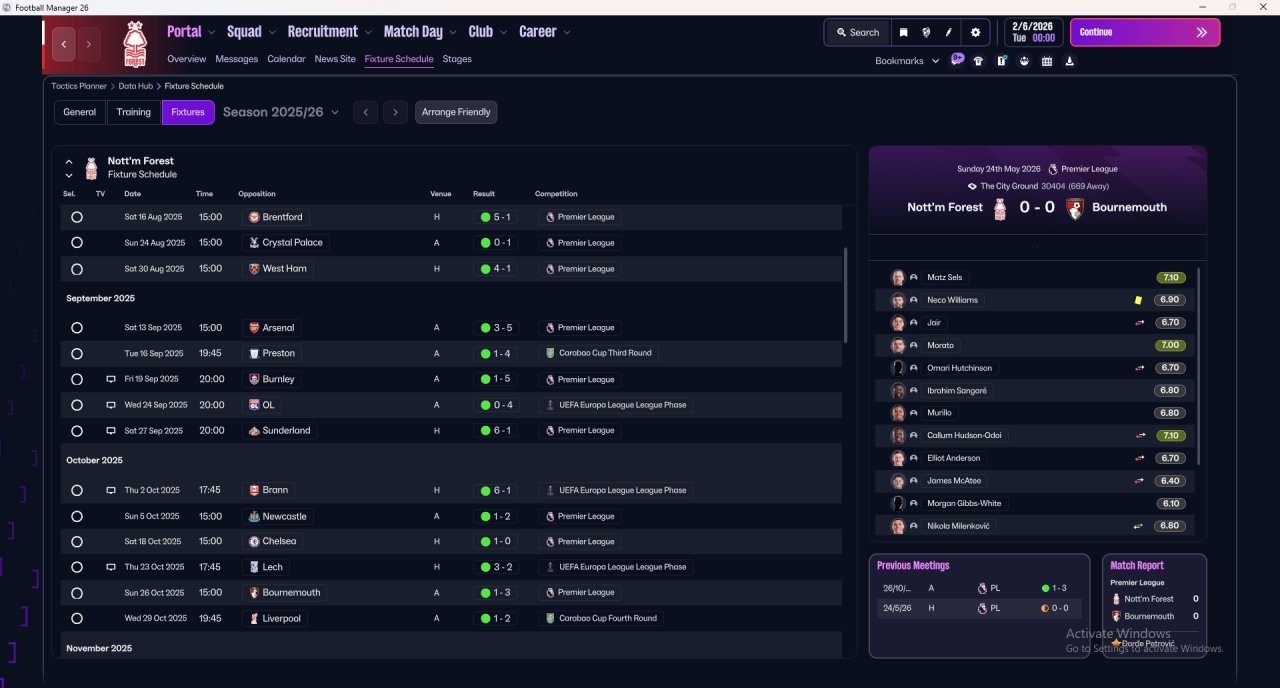Open Data Hub breadcrumb link
Image resolution: width=1280 pixels, height=688 pixels.
[136, 86]
